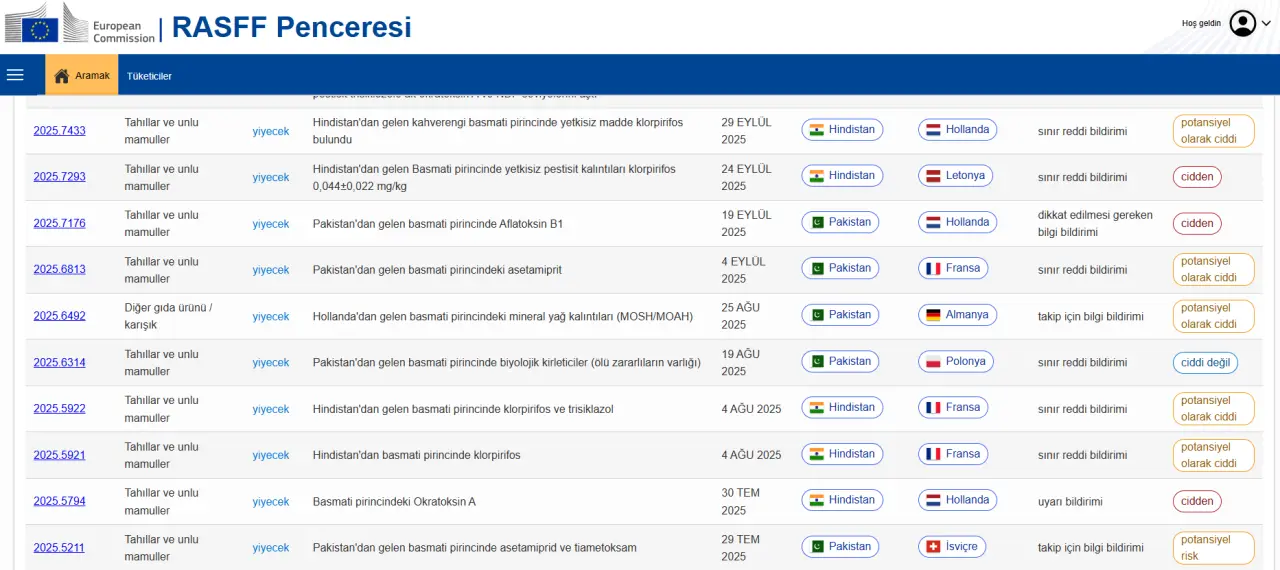Click the user profile avatar icon
1280x570 pixels.
tap(1242, 23)
